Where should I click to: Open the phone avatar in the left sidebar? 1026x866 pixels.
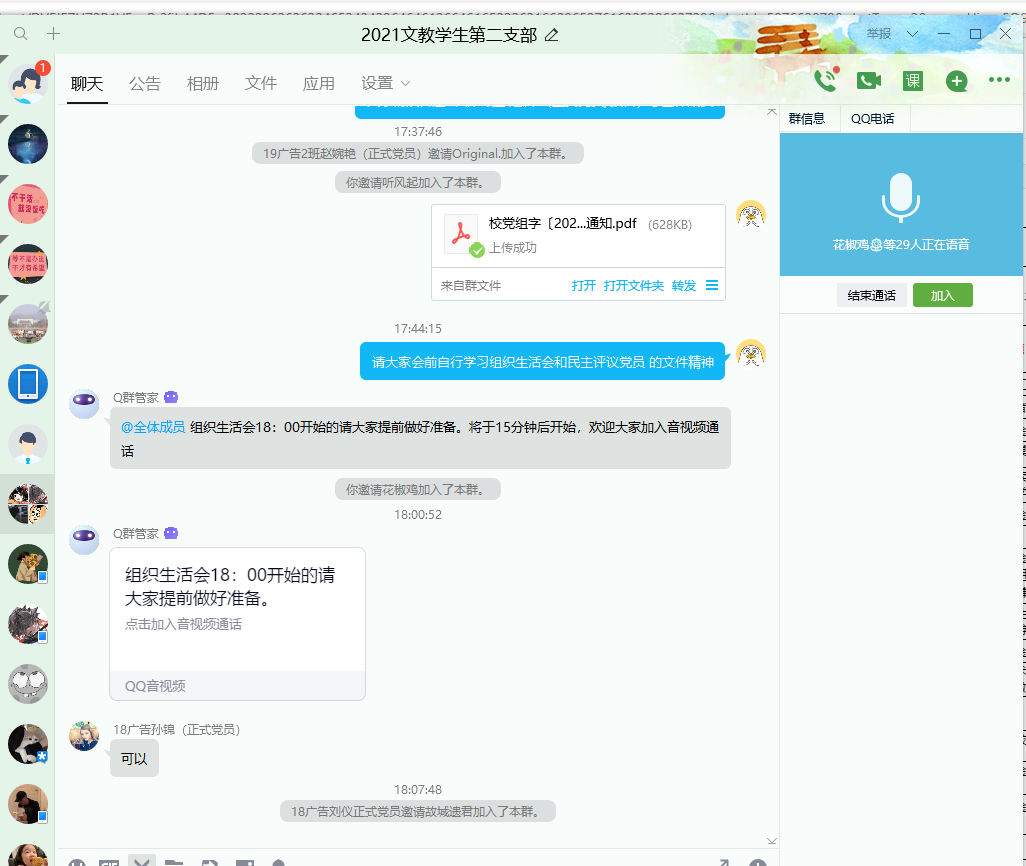click(x=28, y=384)
